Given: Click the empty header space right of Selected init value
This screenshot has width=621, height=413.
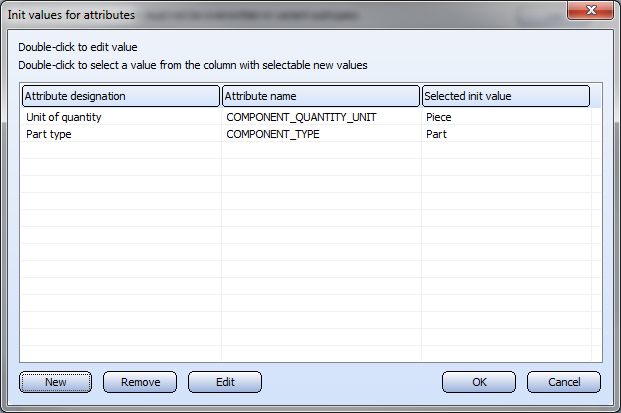Looking at the screenshot, I should (596, 96).
